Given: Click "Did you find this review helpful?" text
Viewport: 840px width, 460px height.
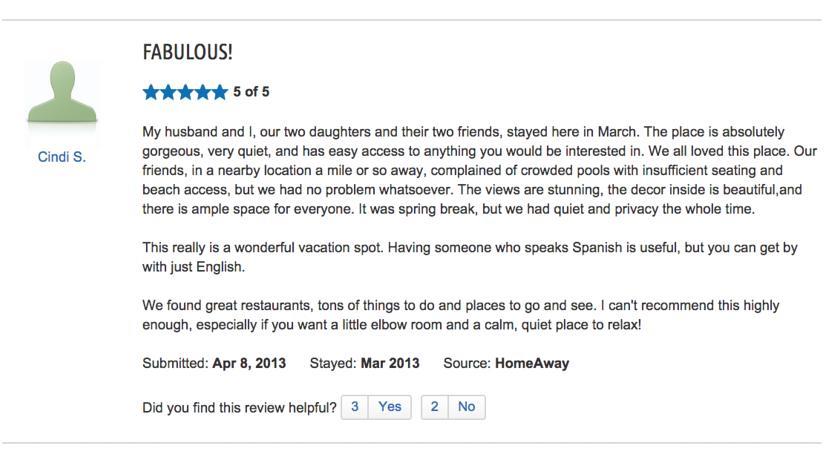Looking at the screenshot, I should (239, 407).
